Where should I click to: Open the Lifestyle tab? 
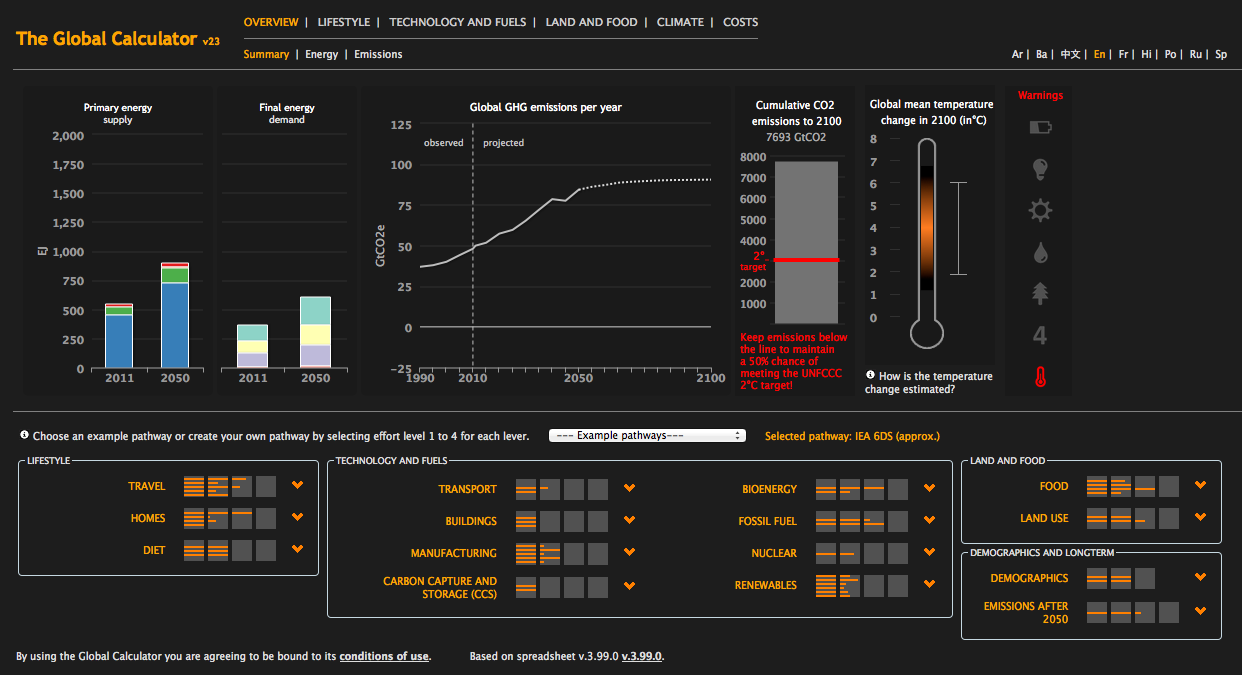coord(344,22)
